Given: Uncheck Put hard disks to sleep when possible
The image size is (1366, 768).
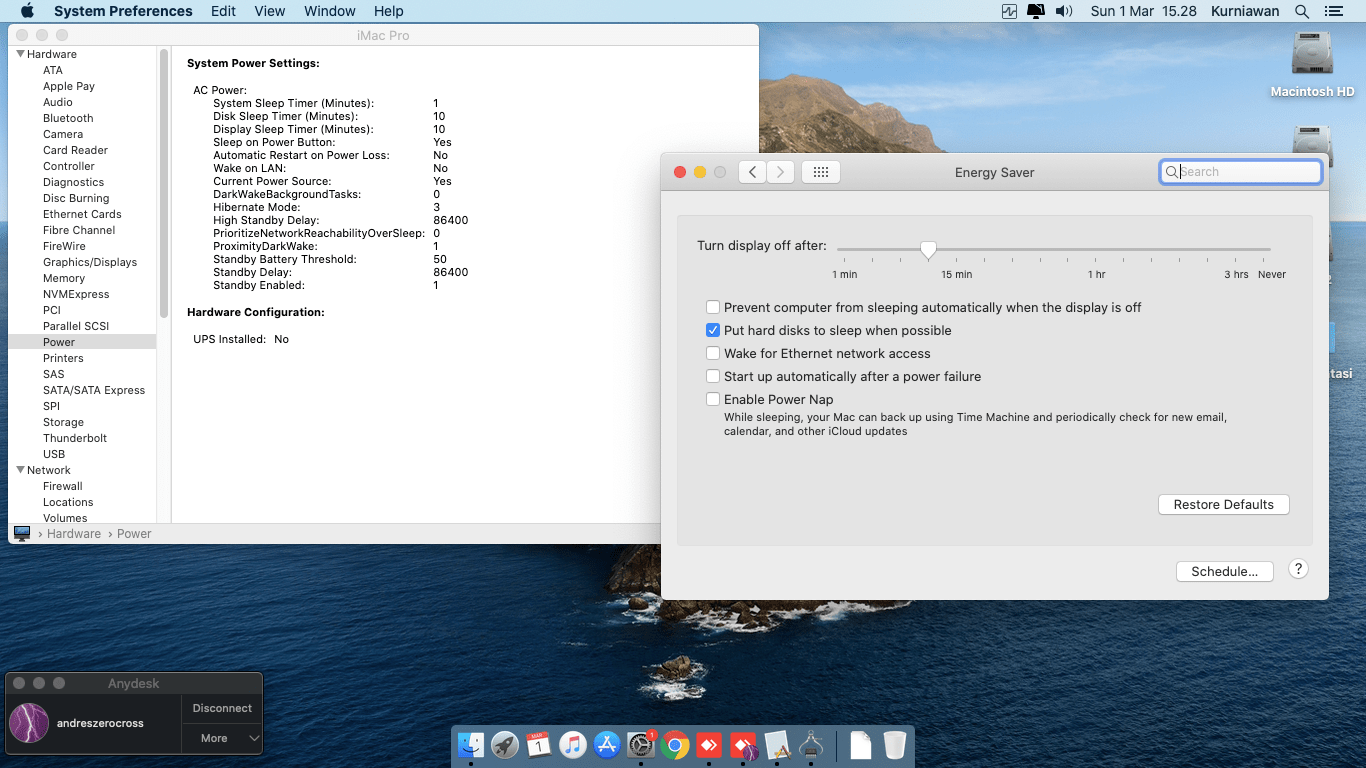Looking at the screenshot, I should click(x=713, y=331).
